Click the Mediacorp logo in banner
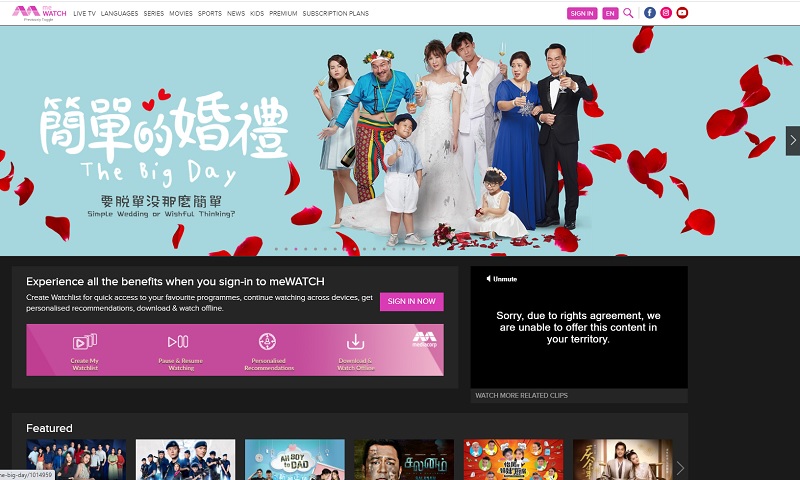This screenshot has height=480, width=800. pyautogui.click(x=424, y=339)
